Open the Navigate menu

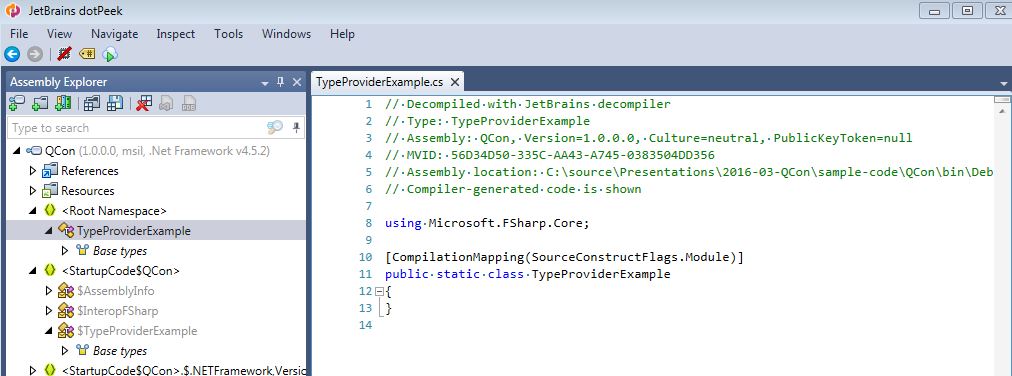[114, 34]
